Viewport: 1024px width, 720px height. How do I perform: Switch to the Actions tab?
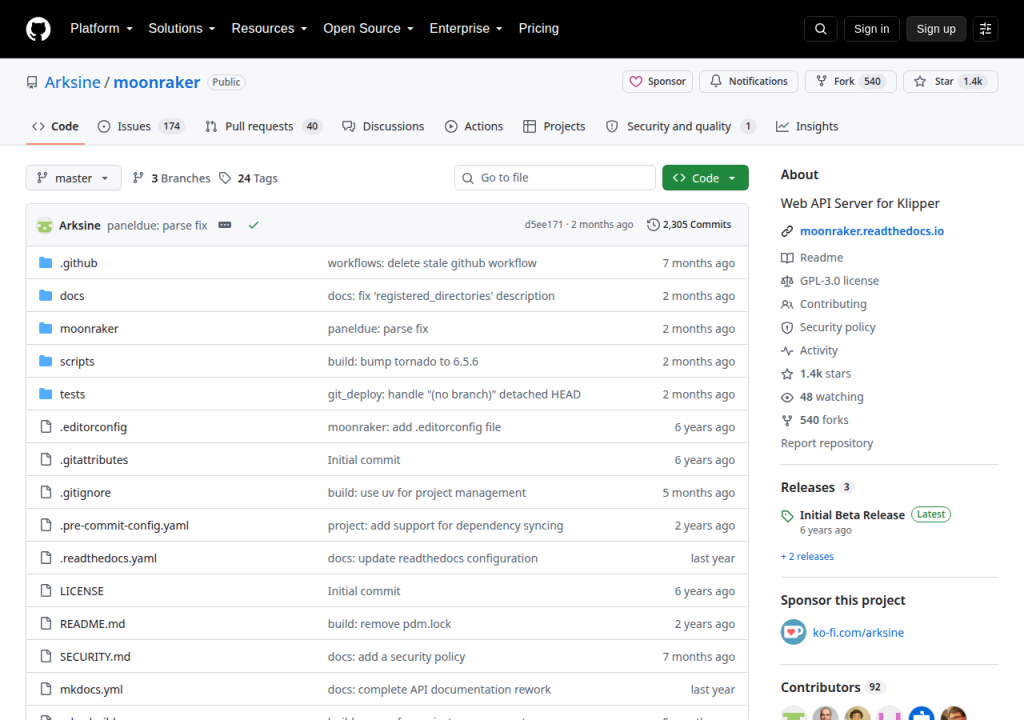pos(474,126)
